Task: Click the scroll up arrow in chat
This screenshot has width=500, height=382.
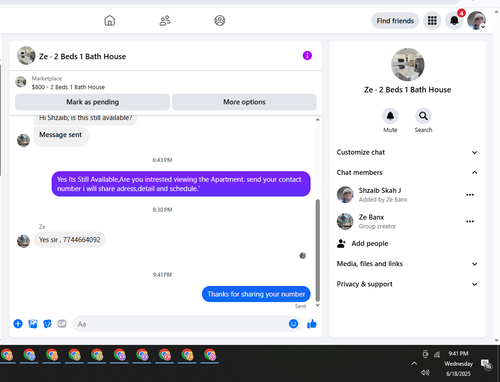Action: click(x=318, y=119)
